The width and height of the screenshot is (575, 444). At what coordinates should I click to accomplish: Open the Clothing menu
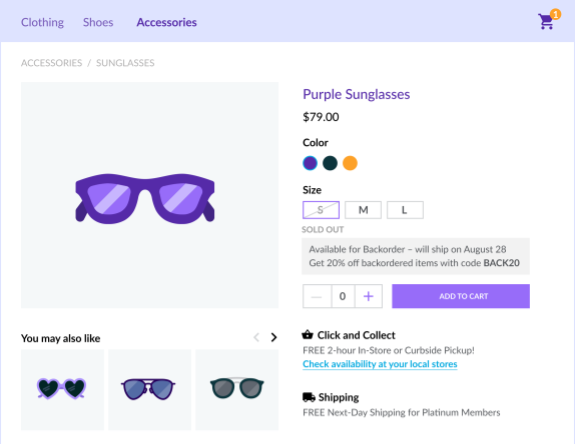(42, 22)
